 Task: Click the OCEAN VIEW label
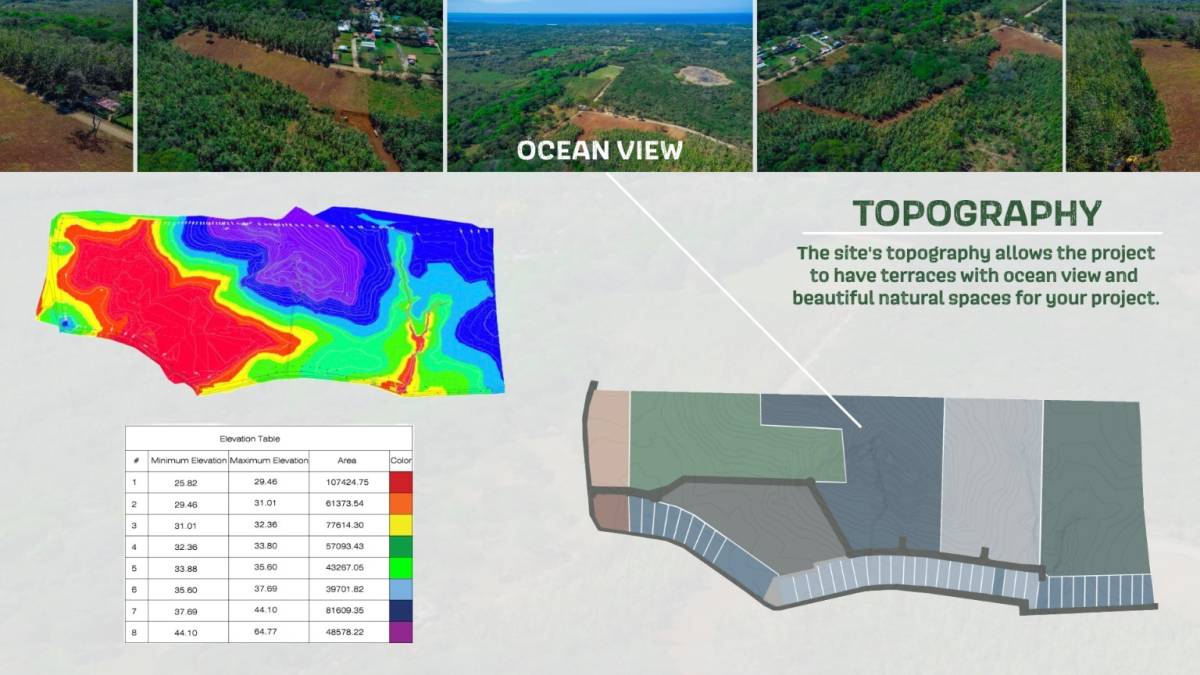click(599, 151)
